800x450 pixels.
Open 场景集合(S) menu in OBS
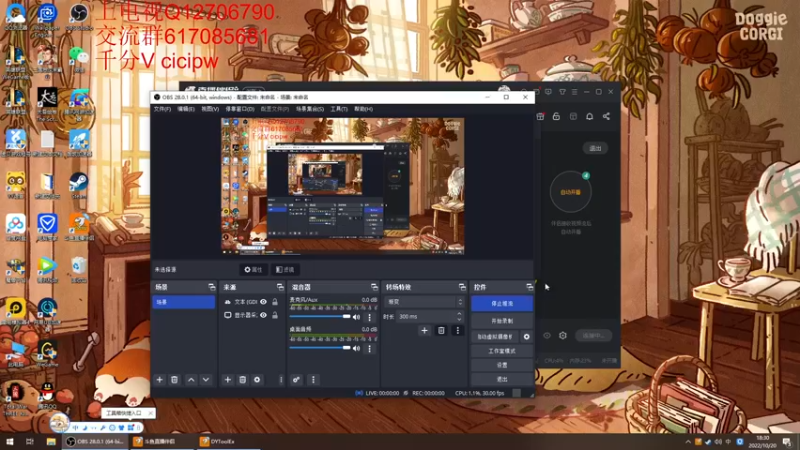point(310,109)
